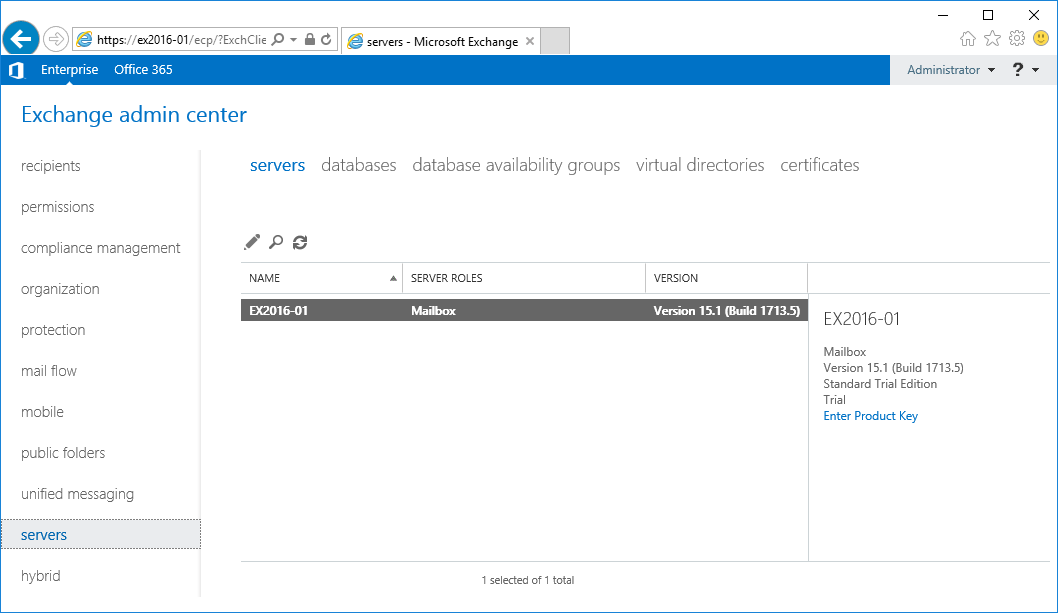Click Version 15.1 (Build 1713.5) table cell
The image size is (1058, 613).
[x=727, y=311]
